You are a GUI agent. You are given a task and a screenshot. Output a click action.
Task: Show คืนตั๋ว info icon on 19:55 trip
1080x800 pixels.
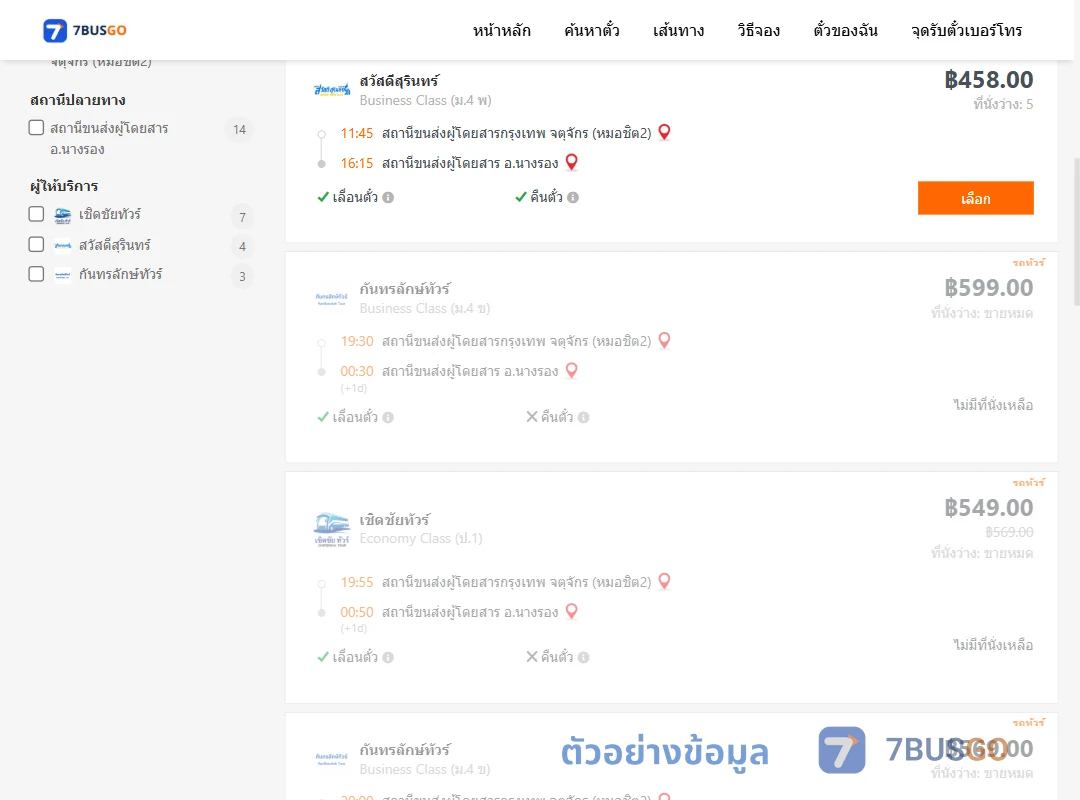[583, 657]
